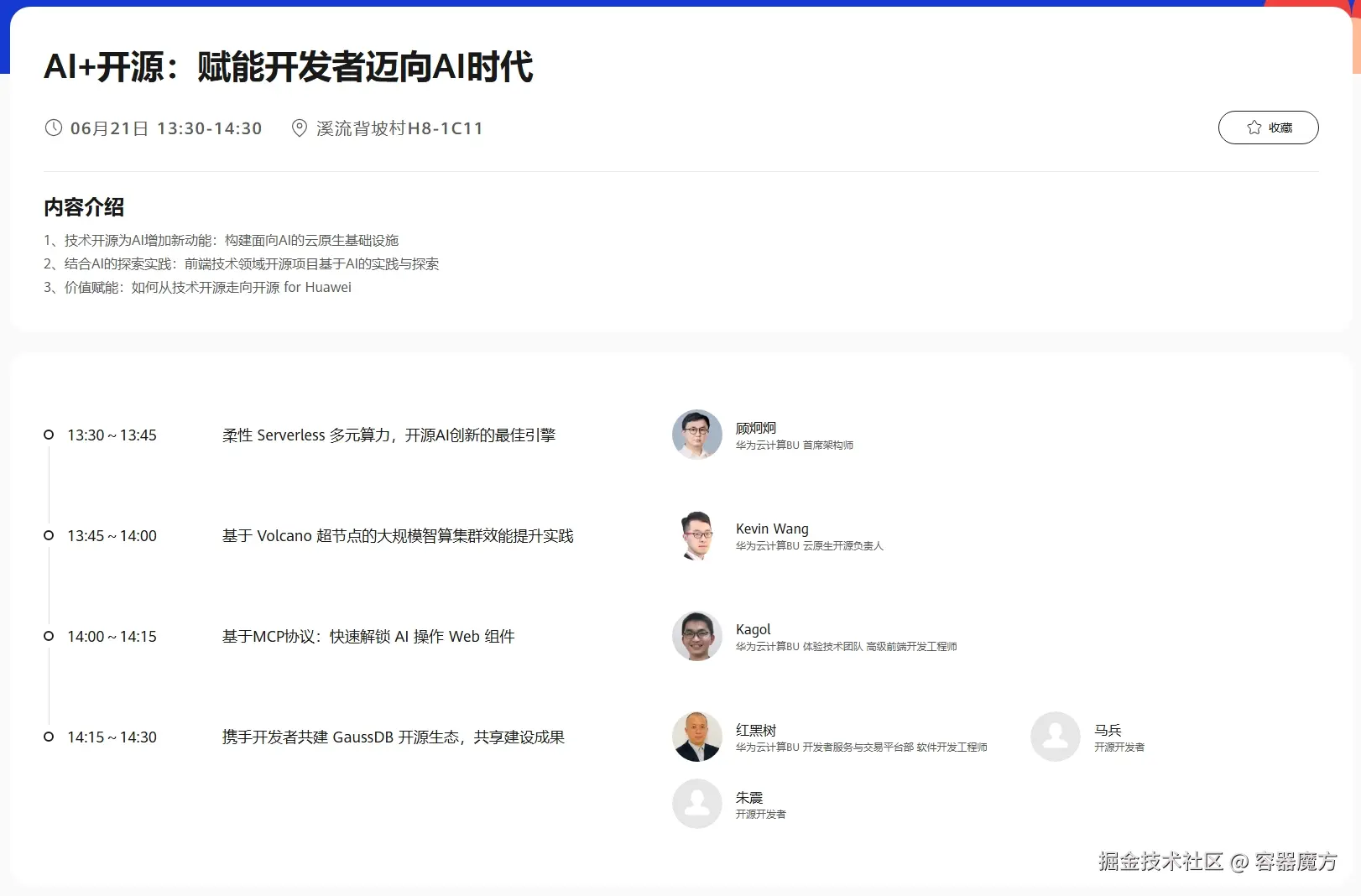Select the 14:00 ~ 14:15 timeline marker
This screenshot has width=1361, height=896.
point(49,636)
